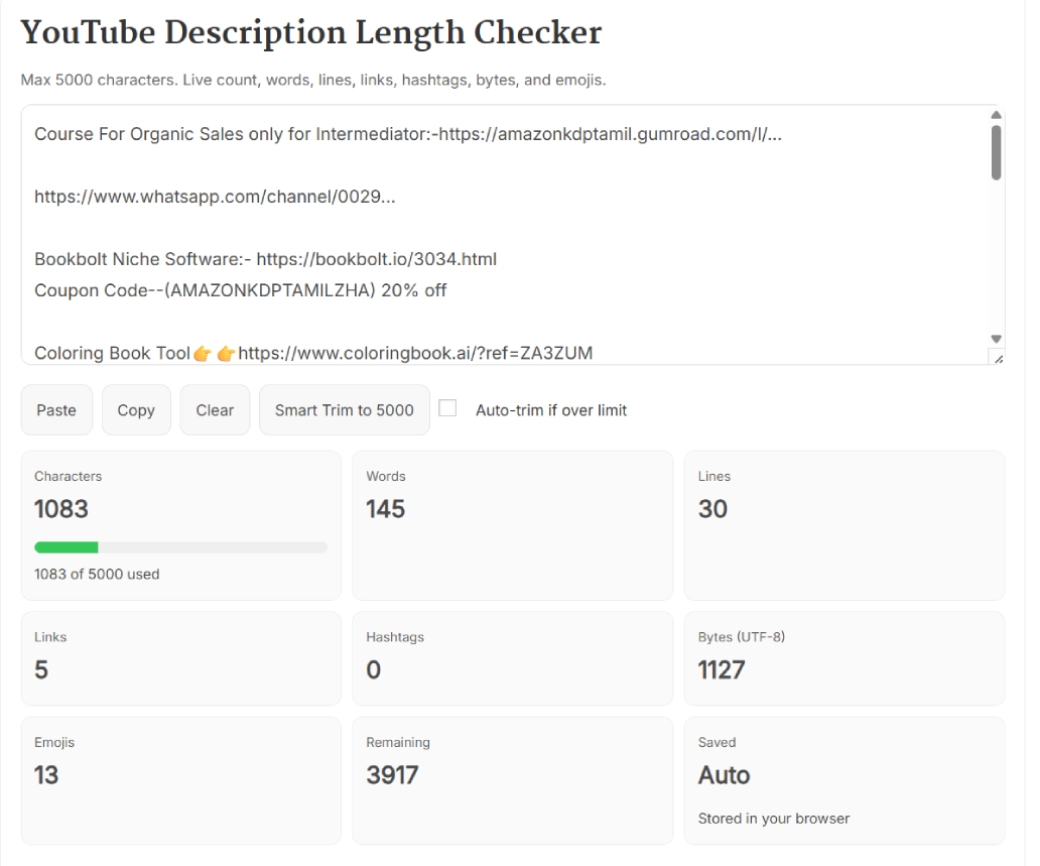Click the Bookbolt Niche Software line
This screenshot has width=1040, height=866.
tap(265, 259)
